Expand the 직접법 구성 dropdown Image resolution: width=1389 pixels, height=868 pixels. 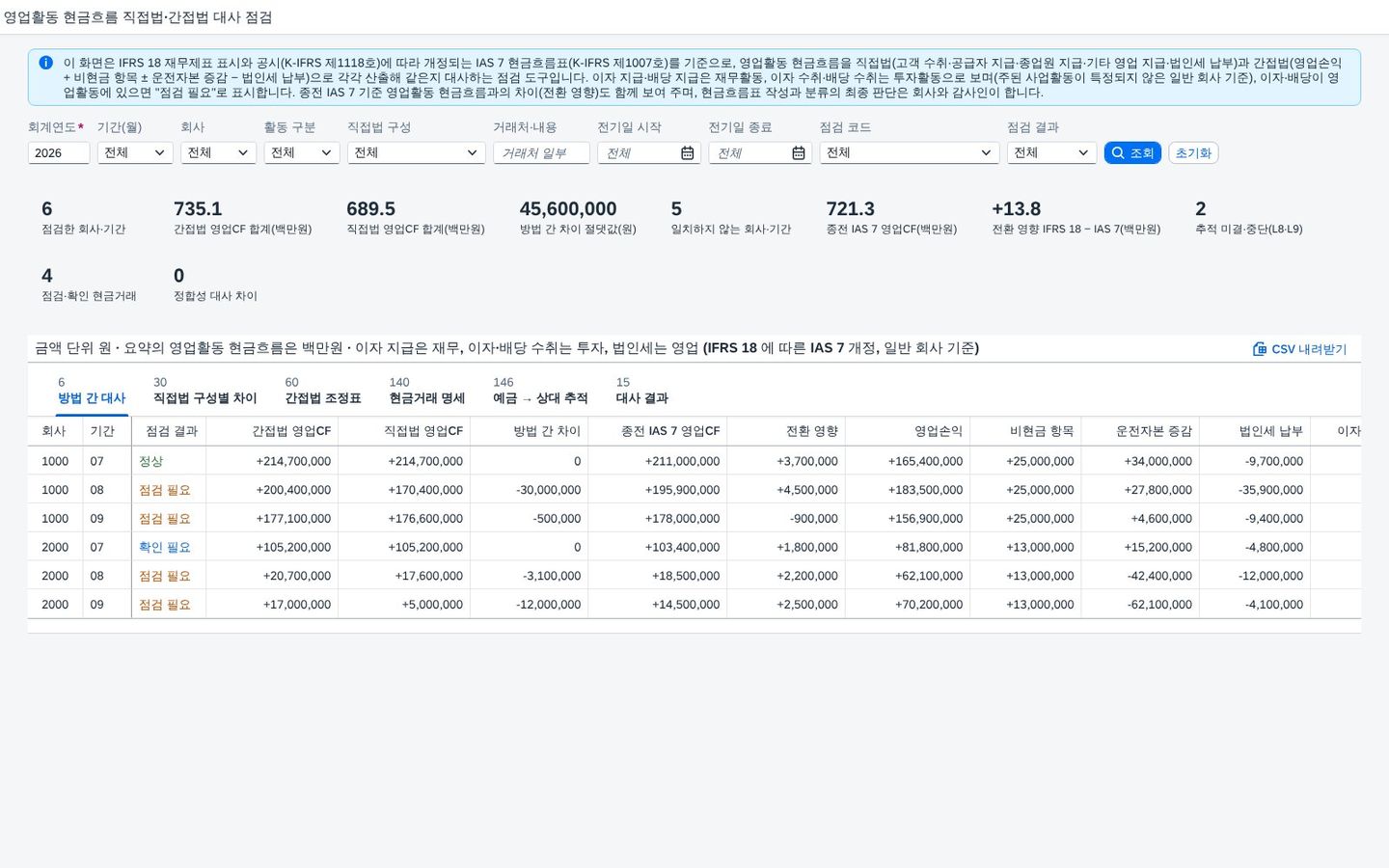pyautogui.click(x=416, y=153)
